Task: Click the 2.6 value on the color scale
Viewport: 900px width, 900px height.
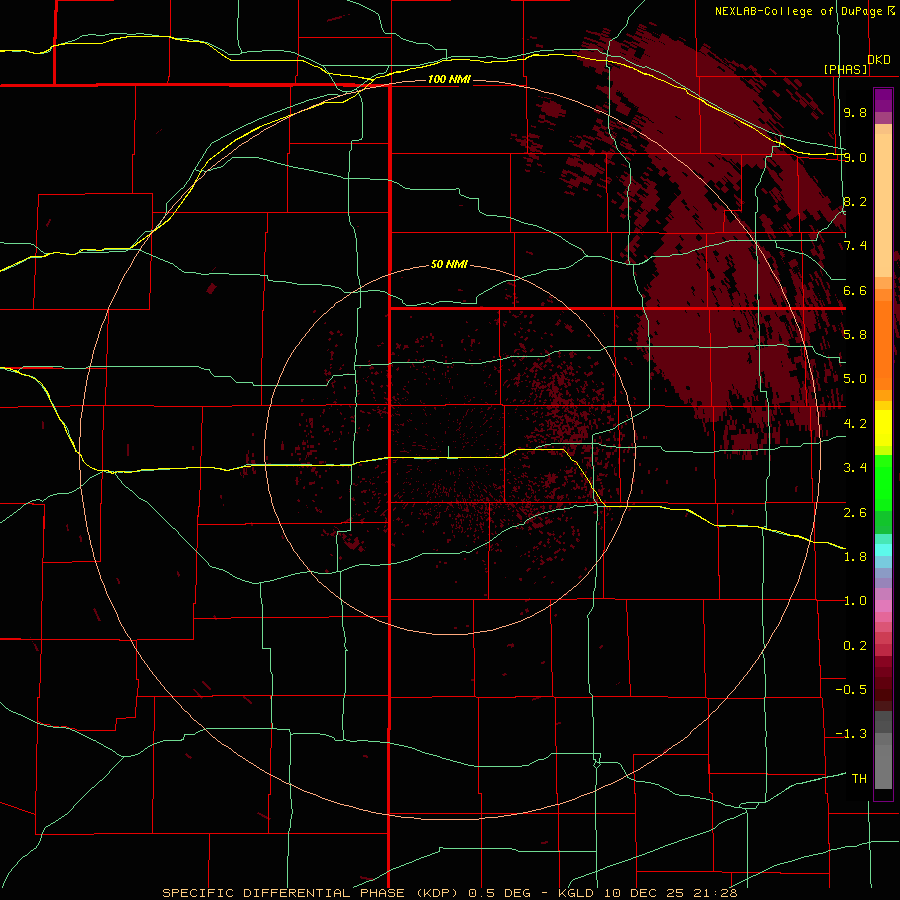Action: 855,512
